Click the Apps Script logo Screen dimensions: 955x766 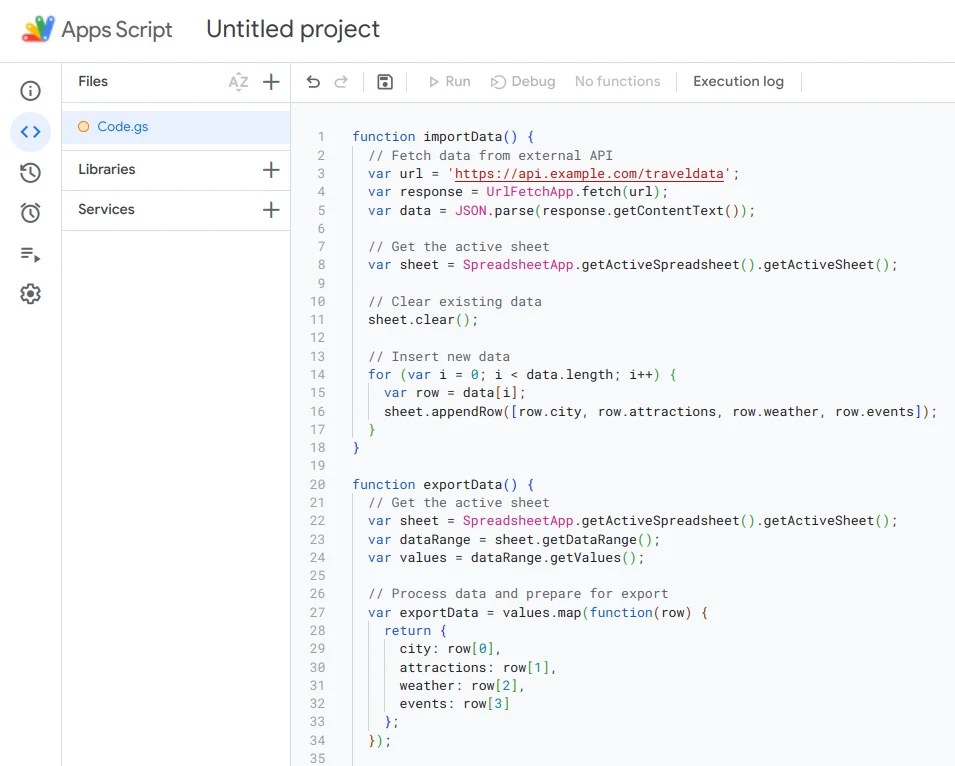click(38, 29)
